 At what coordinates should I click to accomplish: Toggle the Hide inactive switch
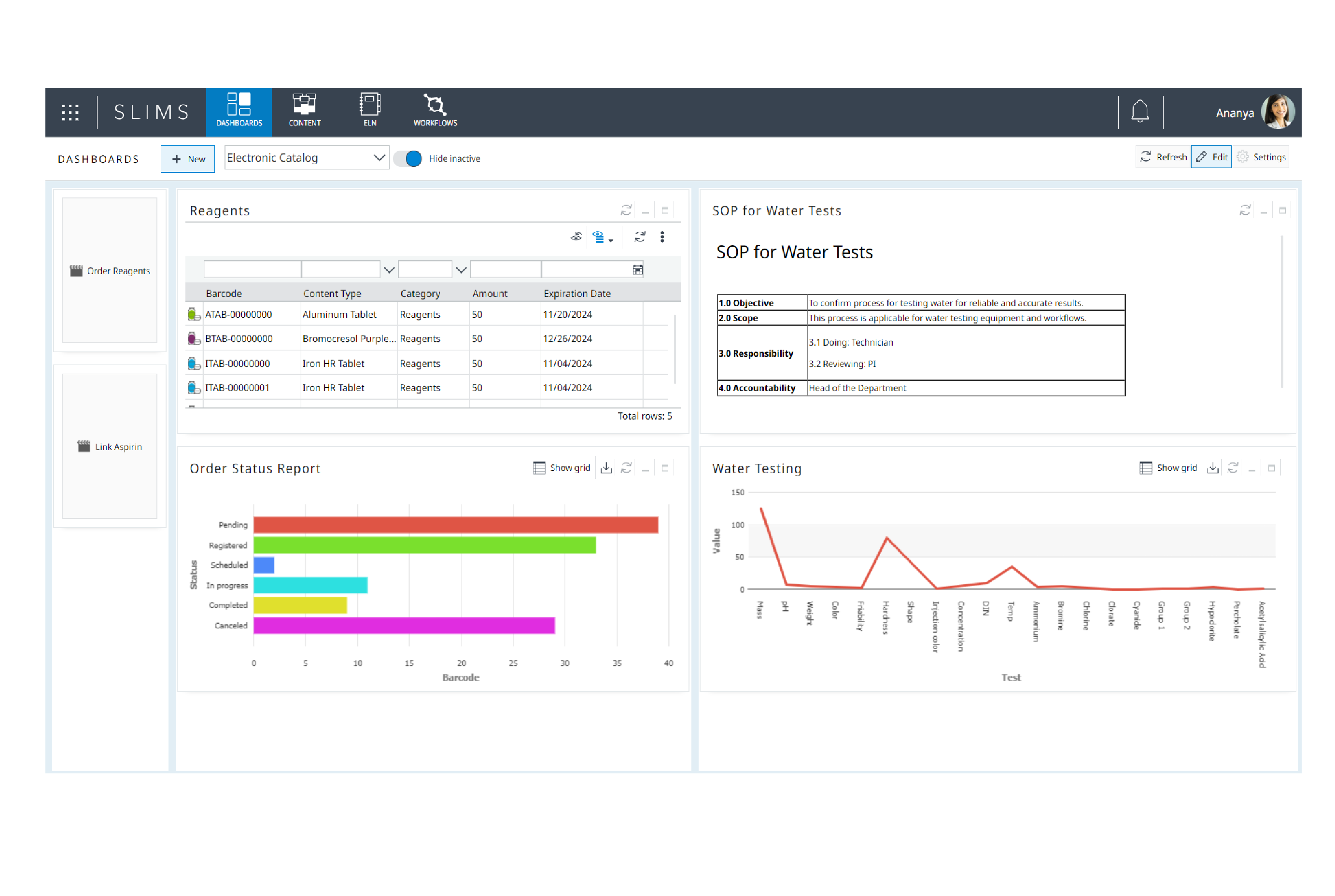point(408,158)
